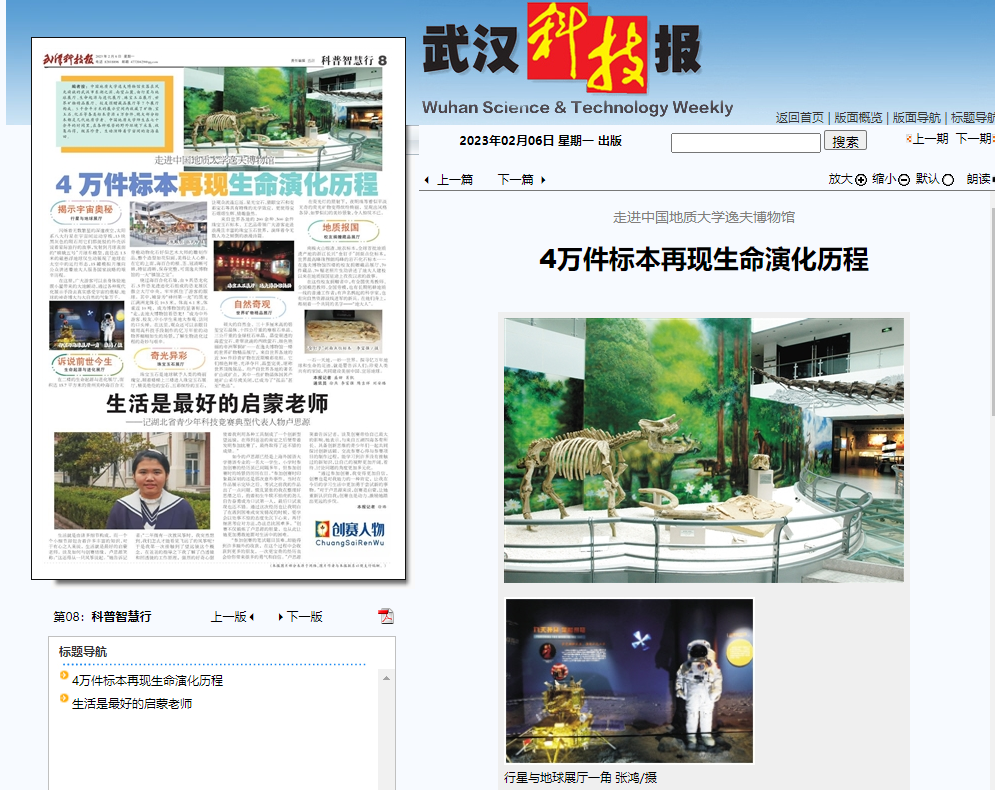The height and width of the screenshot is (790, 995).
Task: Click the left arrow beside 上一篇
Action: pos(427,180)
